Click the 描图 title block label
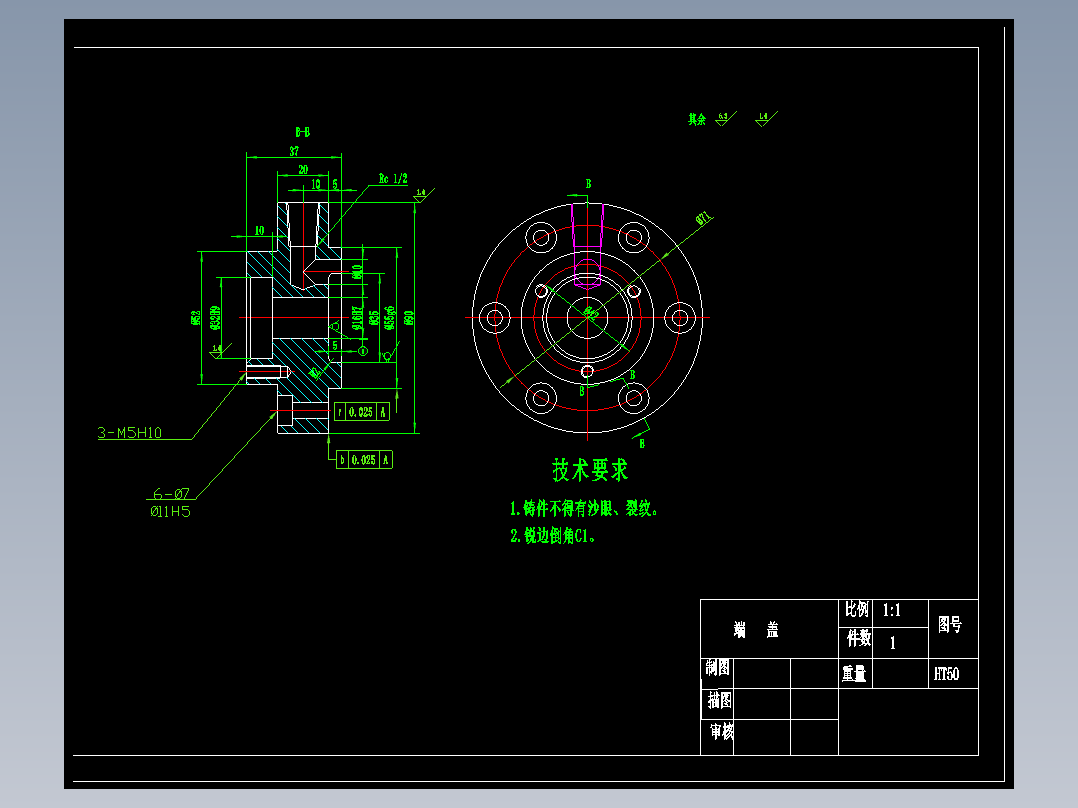 click(x=720, y=701)
